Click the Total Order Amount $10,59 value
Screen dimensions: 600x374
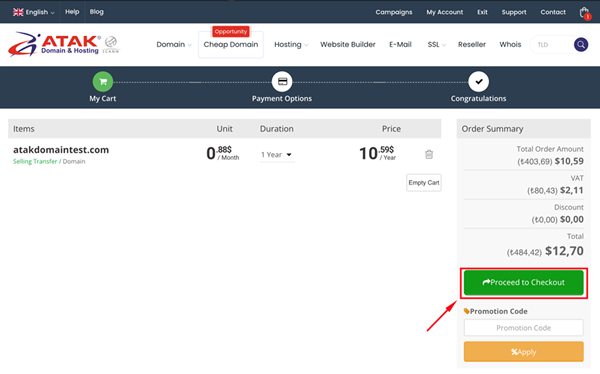coord(569,161)
